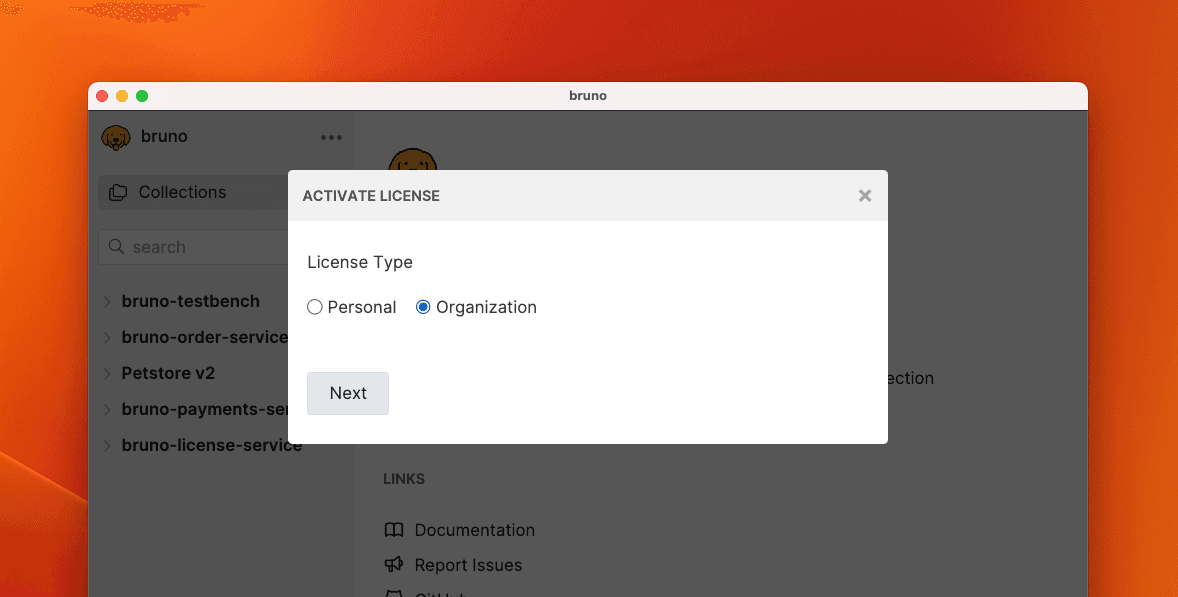Image resolution: width=1178 pixels, height=597 pixels.
Task: Click the bruno name in sidebar header
Action: 165,137
